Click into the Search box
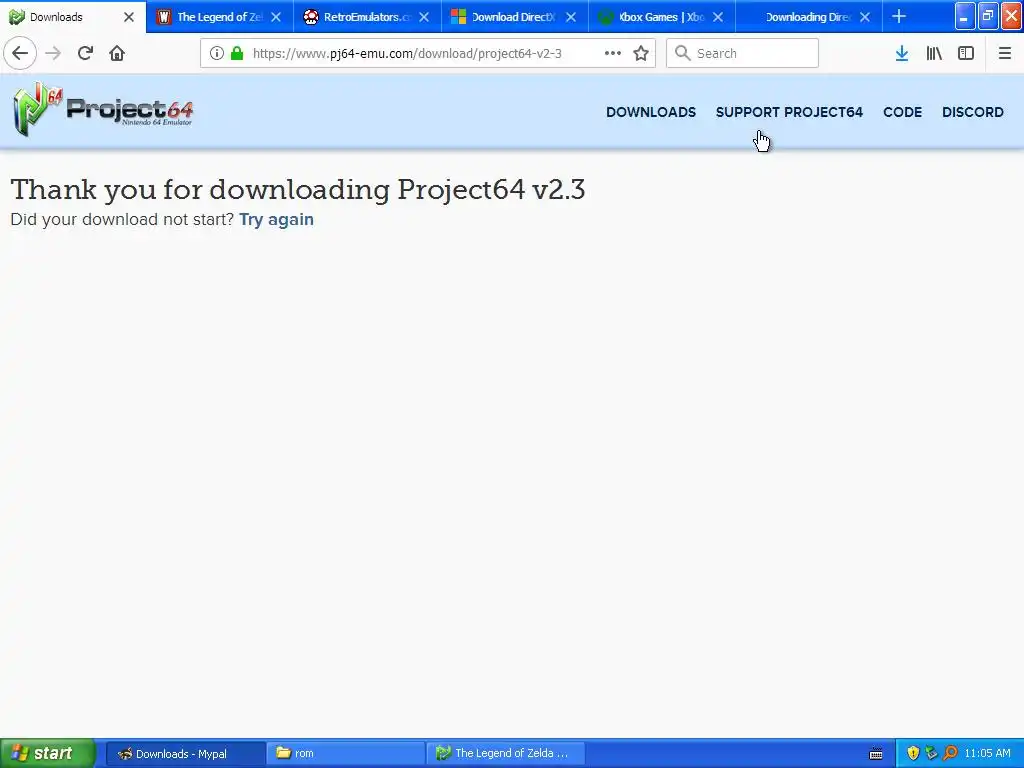 pyautogui.click(x=742, y=53)
